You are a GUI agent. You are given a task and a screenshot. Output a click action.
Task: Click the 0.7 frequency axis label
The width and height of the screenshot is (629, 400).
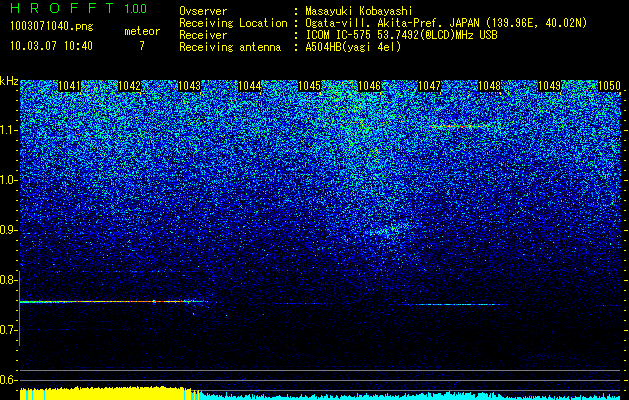click(x=9, y=330)
